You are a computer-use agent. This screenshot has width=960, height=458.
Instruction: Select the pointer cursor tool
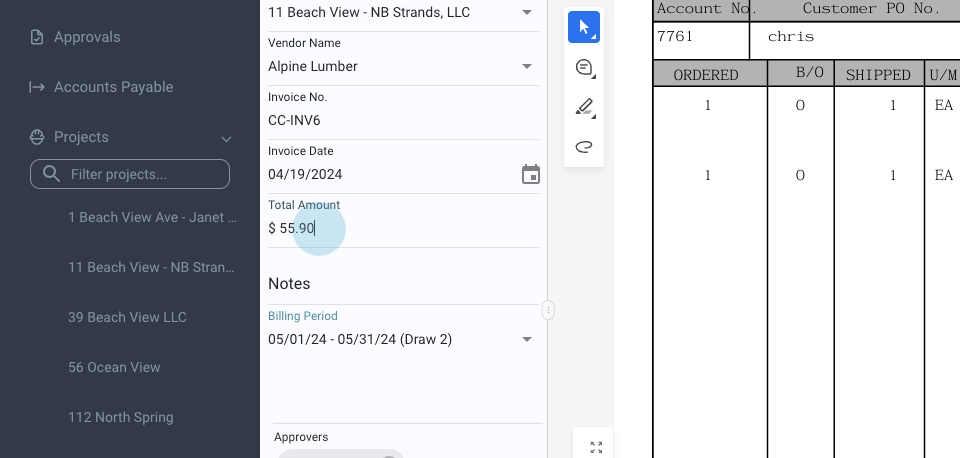pyautogui.click(x=584, y=27)
